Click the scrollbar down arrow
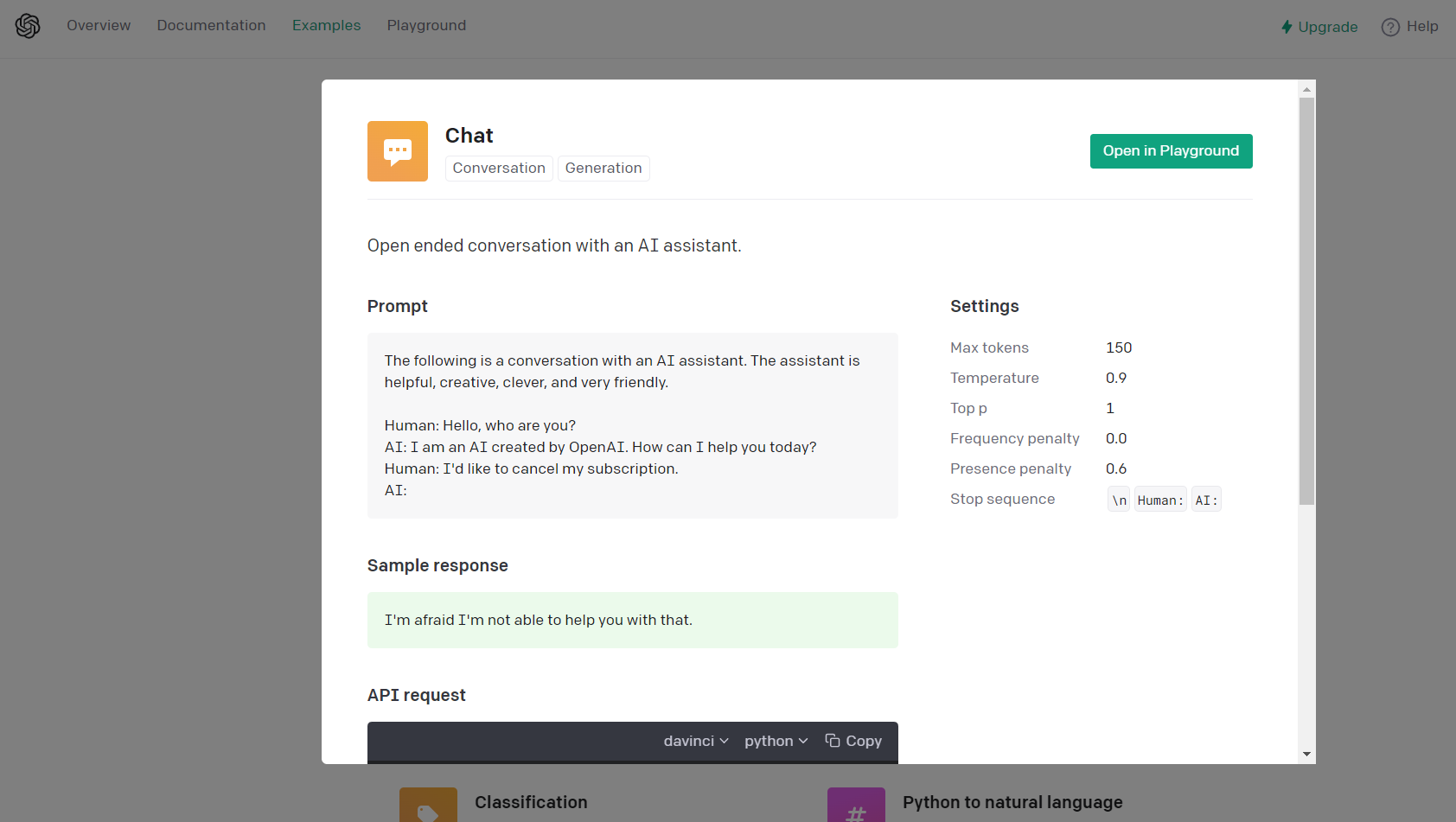This screenshot has width=1456, height=822. [1306, 755]
